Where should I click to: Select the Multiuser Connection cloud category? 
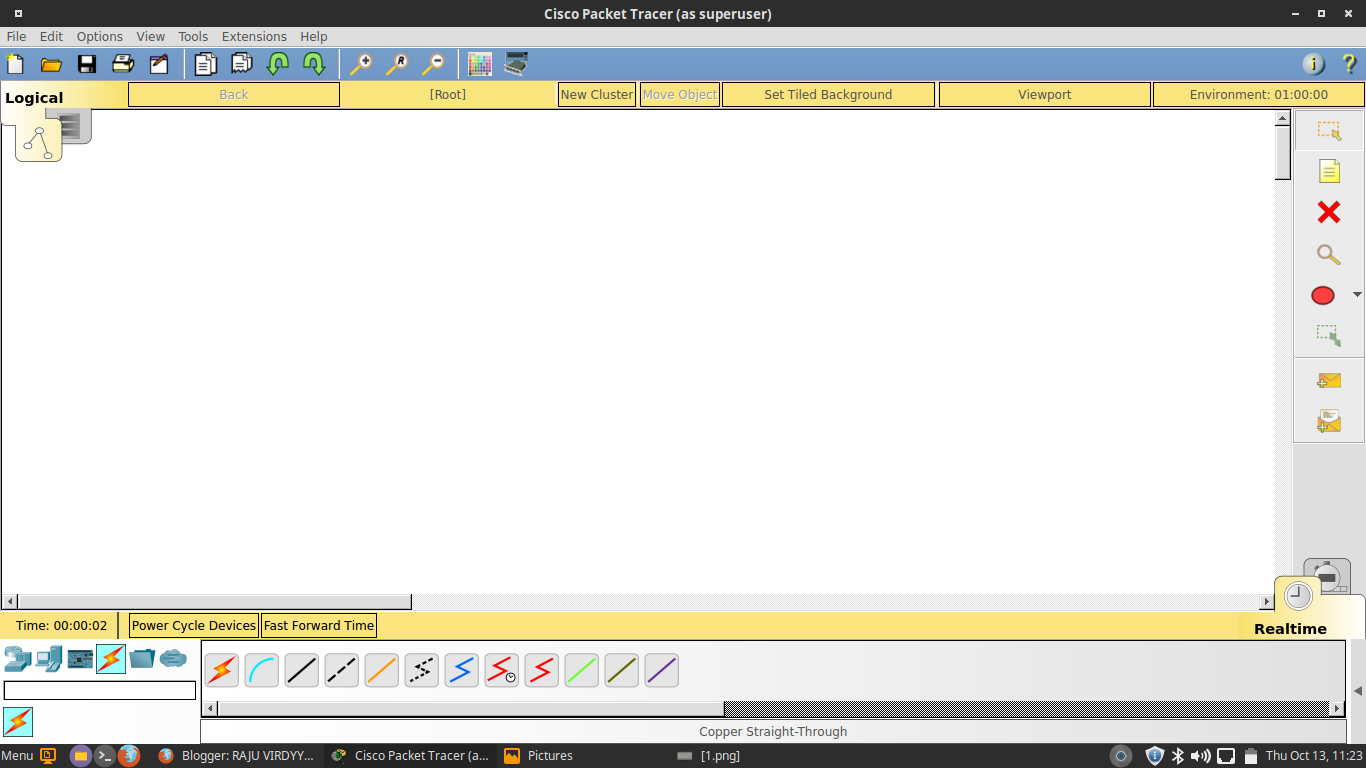point(173,659)
